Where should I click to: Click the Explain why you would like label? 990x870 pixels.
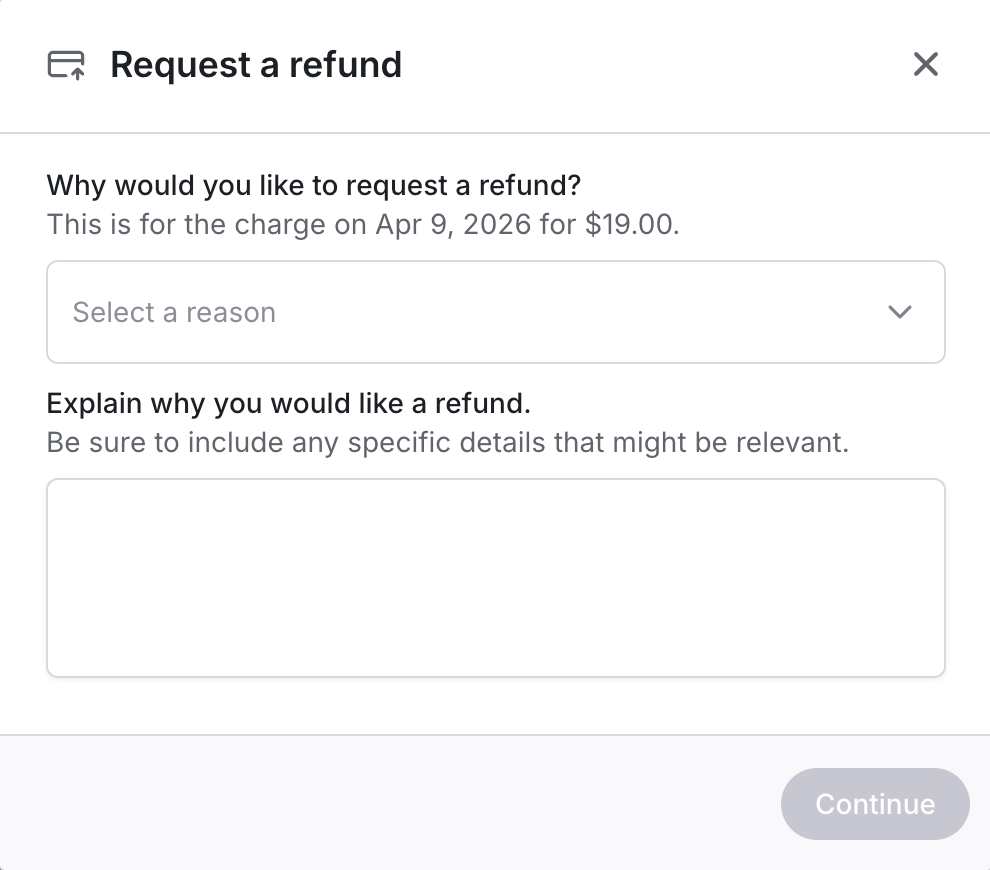(x=288, y=404)
